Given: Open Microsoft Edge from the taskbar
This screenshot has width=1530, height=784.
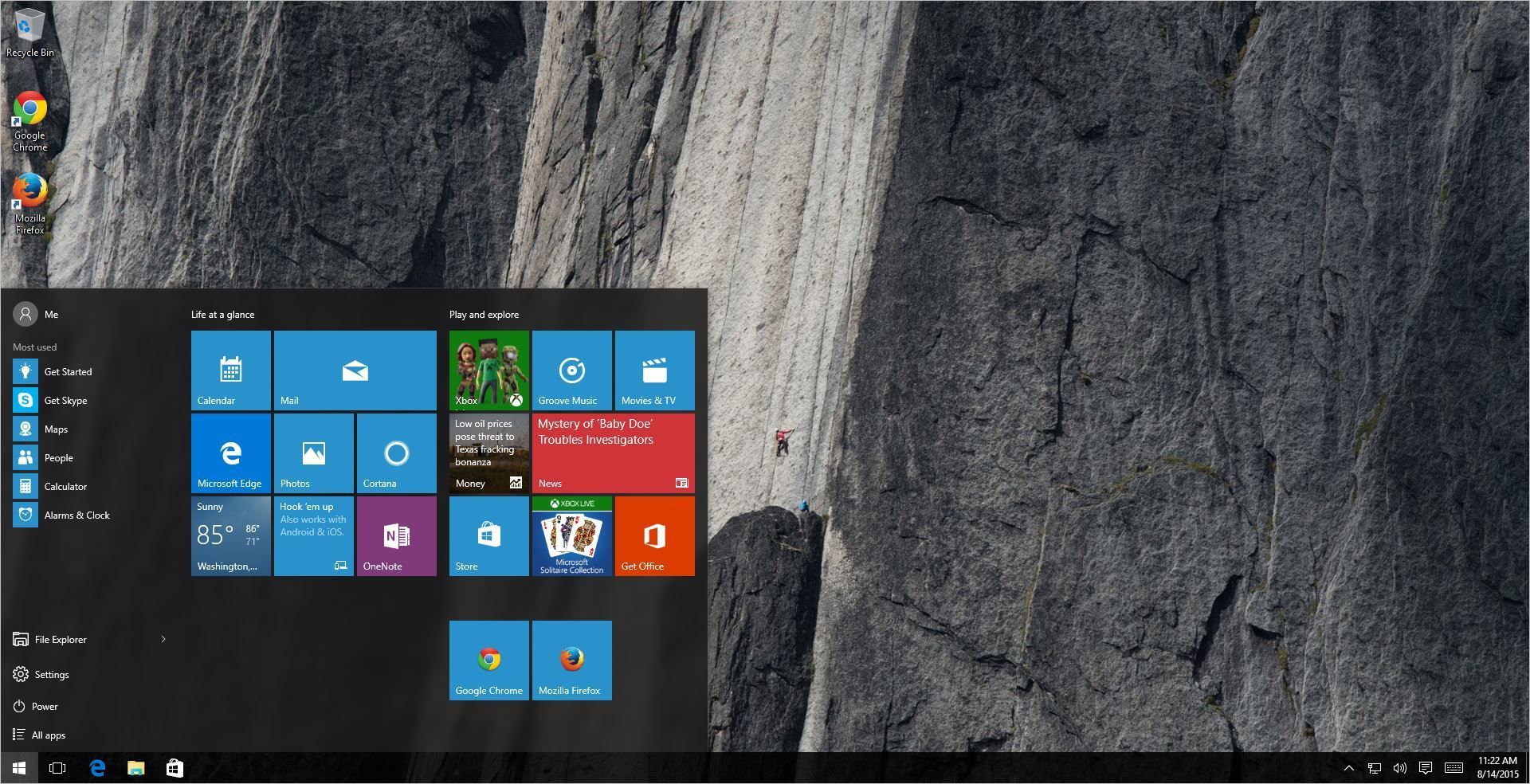Looking at the screenshot, I should (x=97, y=767).
